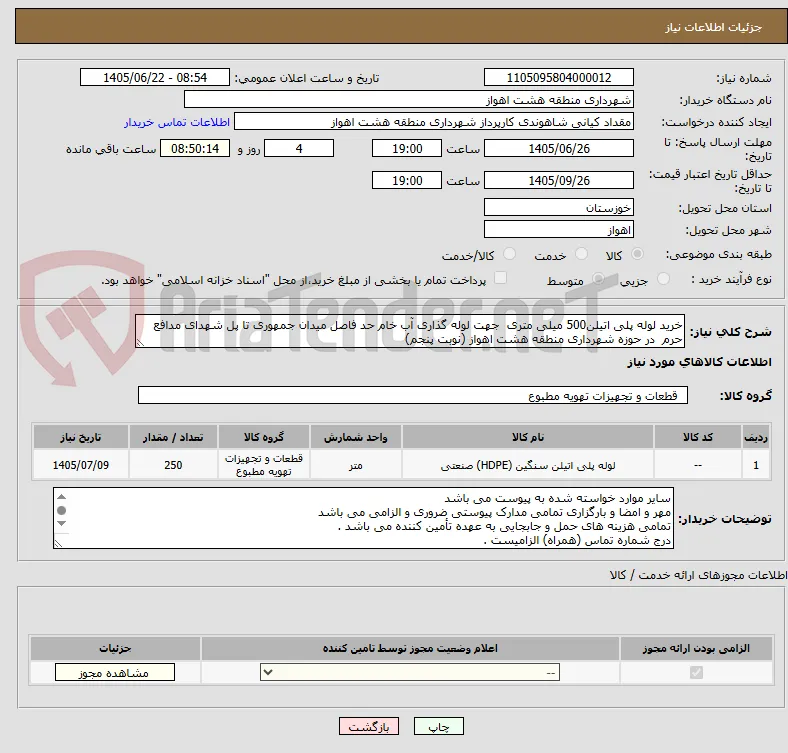The width and height of the screenshot is (788, 753).
Task: Click the استان محل تحویل خوزستان field
Action: click(558, 207)
